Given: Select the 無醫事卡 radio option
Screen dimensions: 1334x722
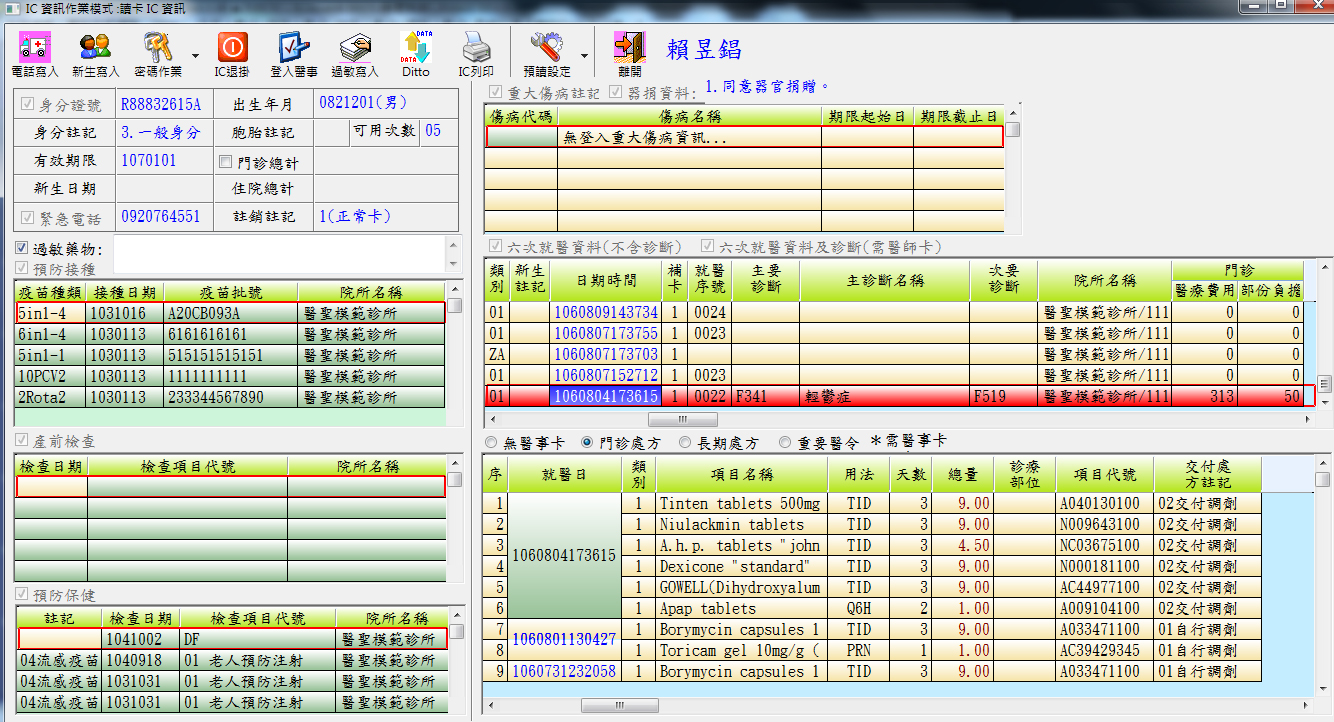Looking at the screenshot, I should (x=491, y=442).
